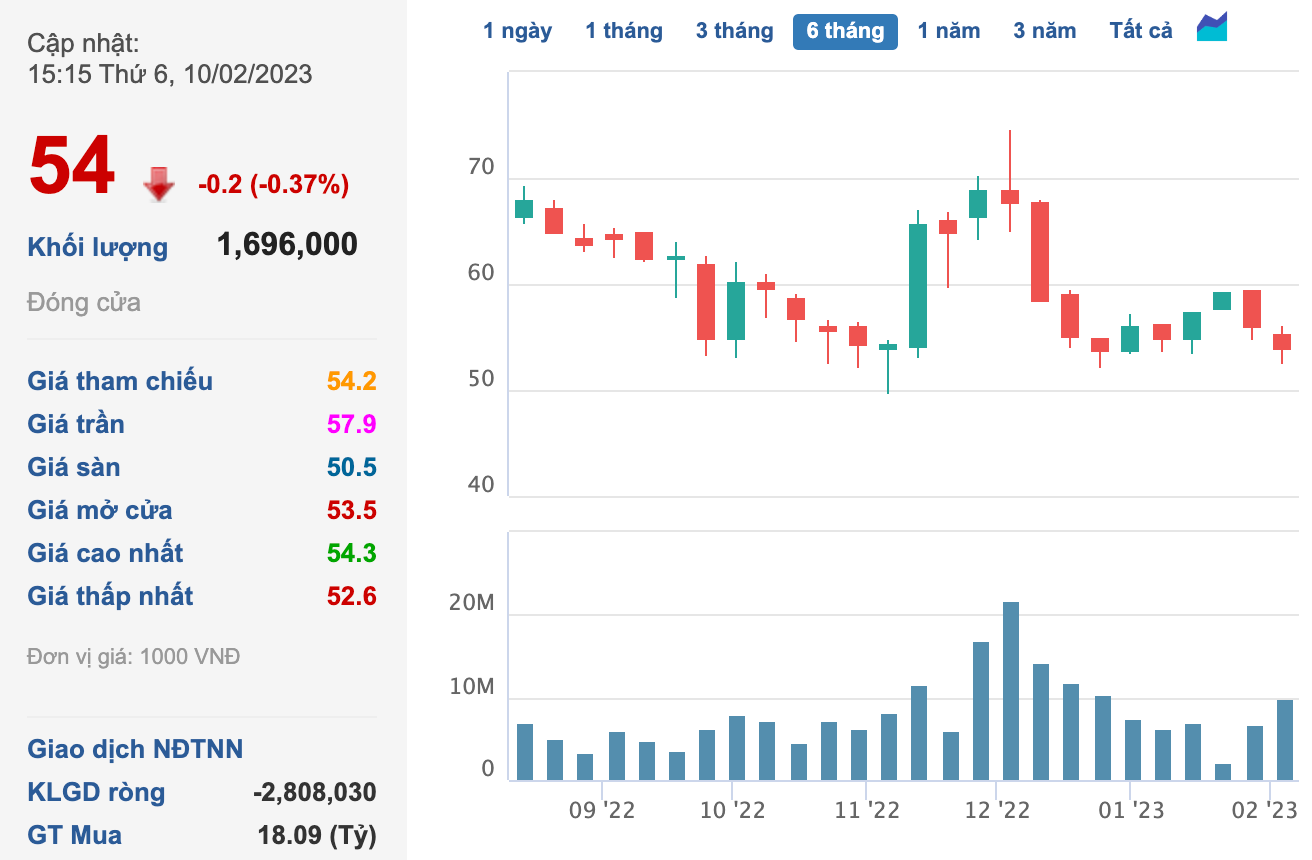Show the 3 tháng chart view
The width and height of the screenshot is (1312, 860).
pyautogui.click(x=734, y=31)
